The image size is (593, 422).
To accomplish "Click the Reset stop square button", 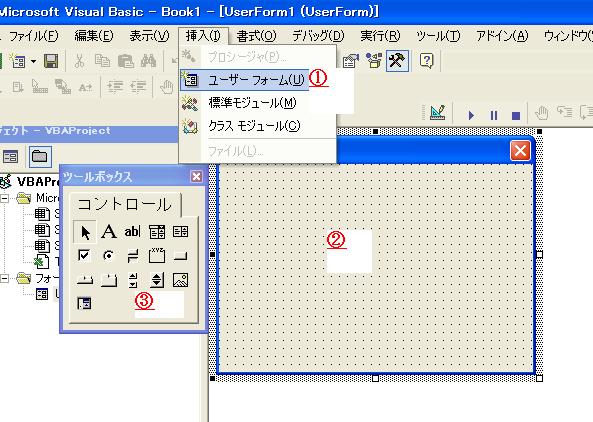I will [516, 115].
